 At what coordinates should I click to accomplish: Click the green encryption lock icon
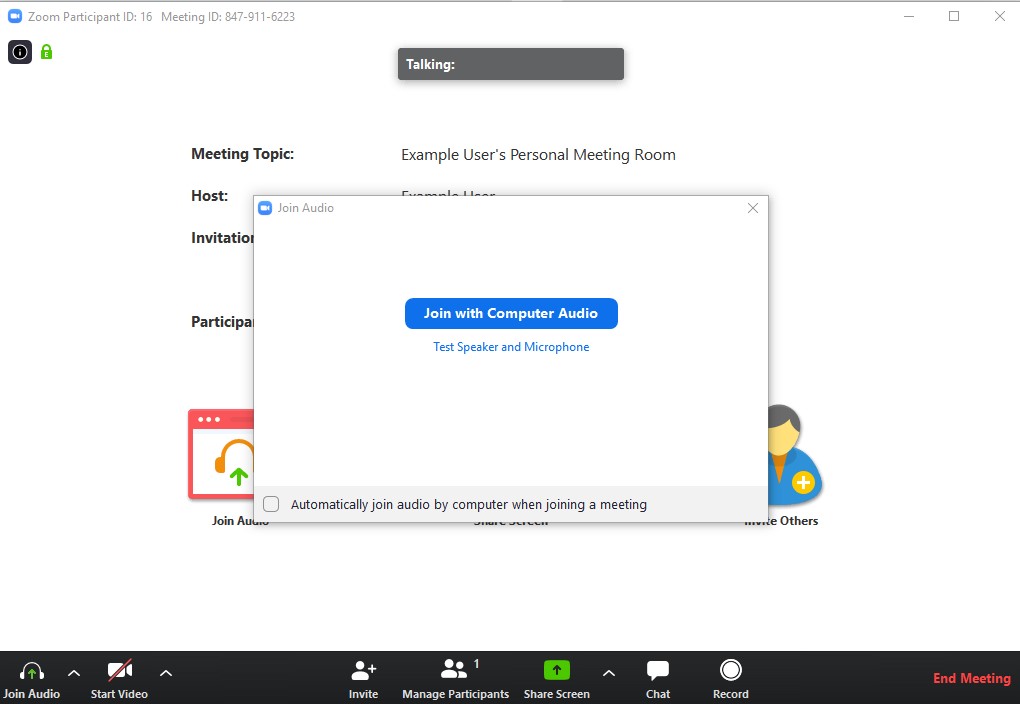click(x=46, y=51)
